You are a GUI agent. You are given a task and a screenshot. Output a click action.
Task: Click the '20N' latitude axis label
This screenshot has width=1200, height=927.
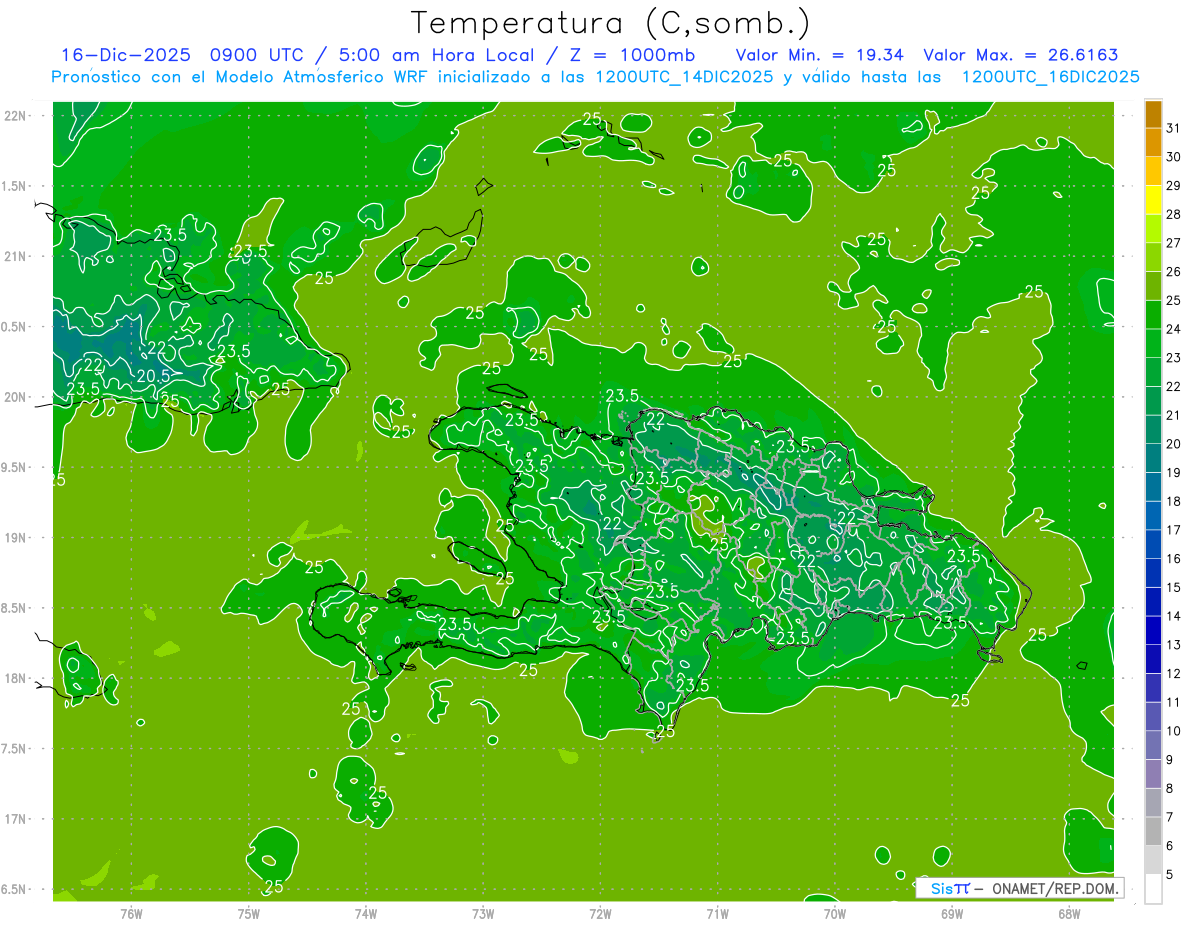click(x=15, y=397)
